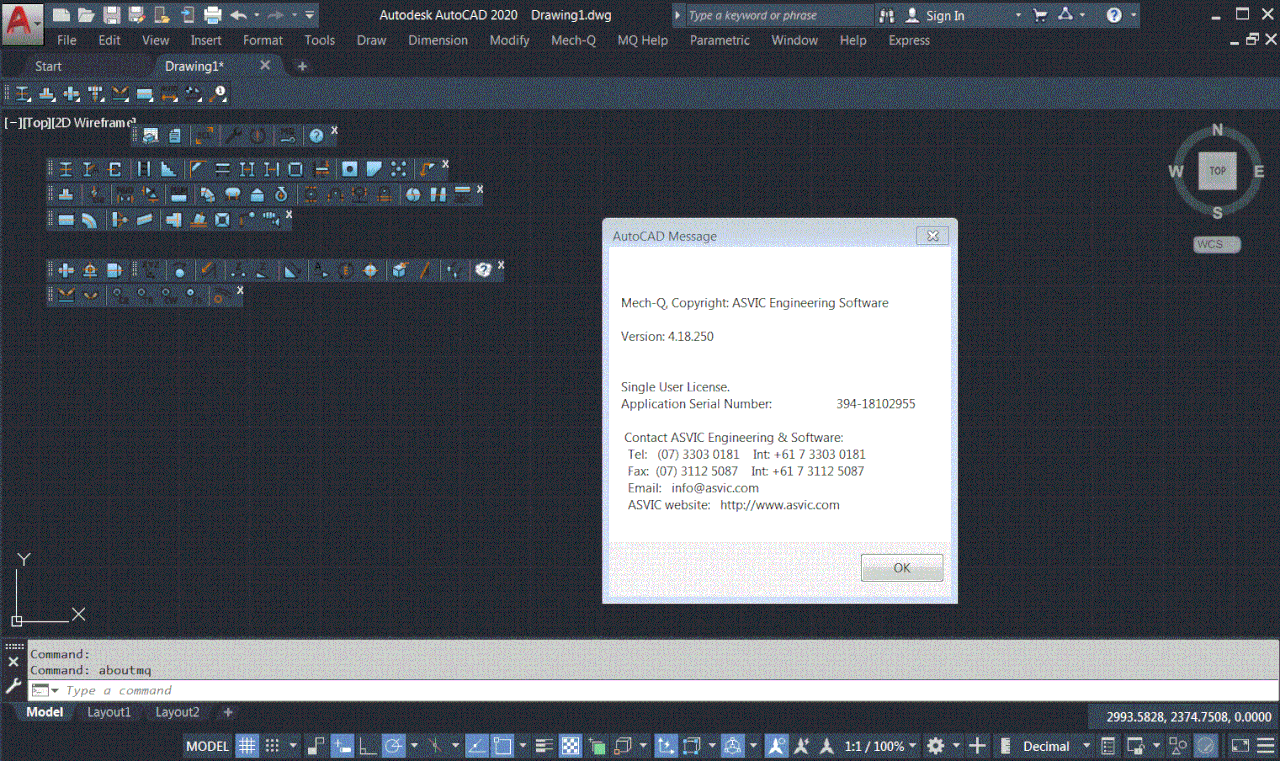1280x761 pixels.
Task: Click the info@asvic.com email text
Action: click(x=715, y=488)
